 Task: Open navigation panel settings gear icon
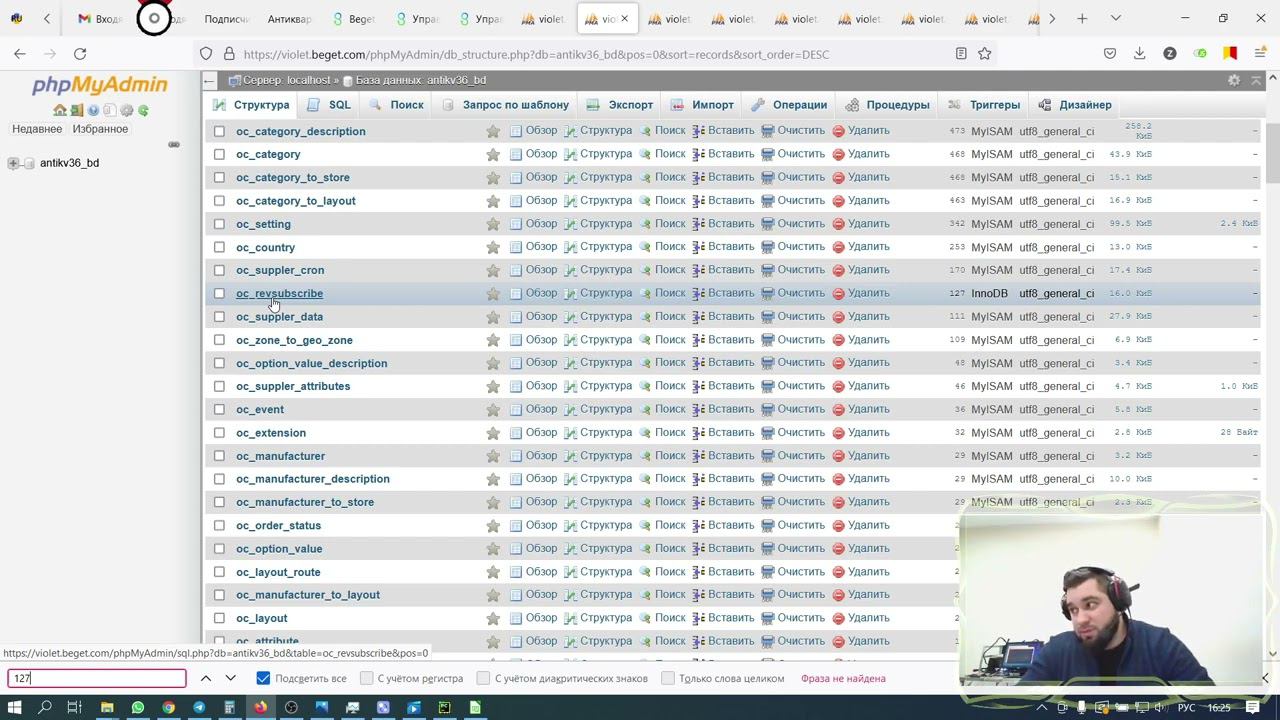tap(127, 110)
